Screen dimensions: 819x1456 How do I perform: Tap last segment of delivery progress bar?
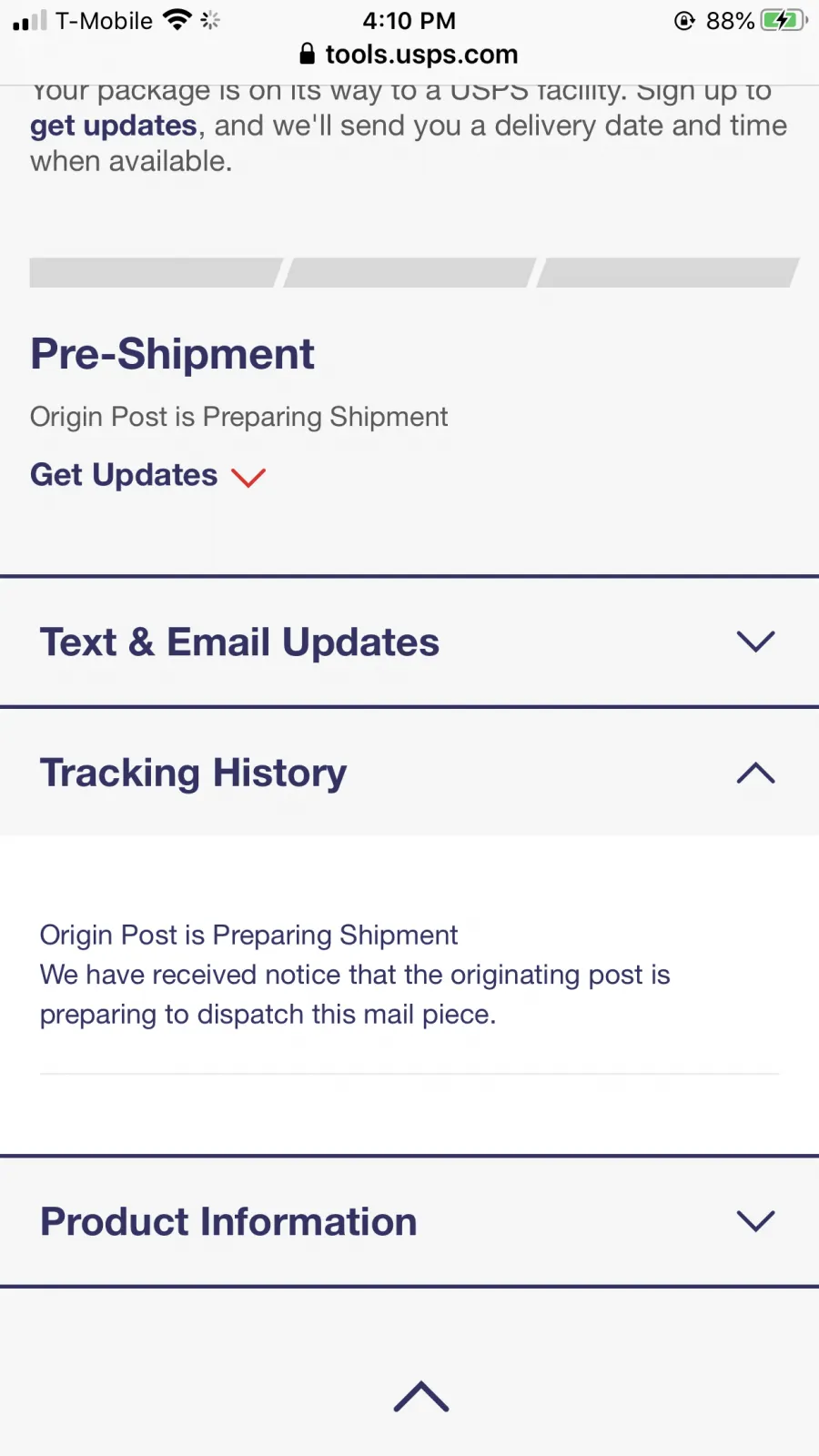coord(668,273)
